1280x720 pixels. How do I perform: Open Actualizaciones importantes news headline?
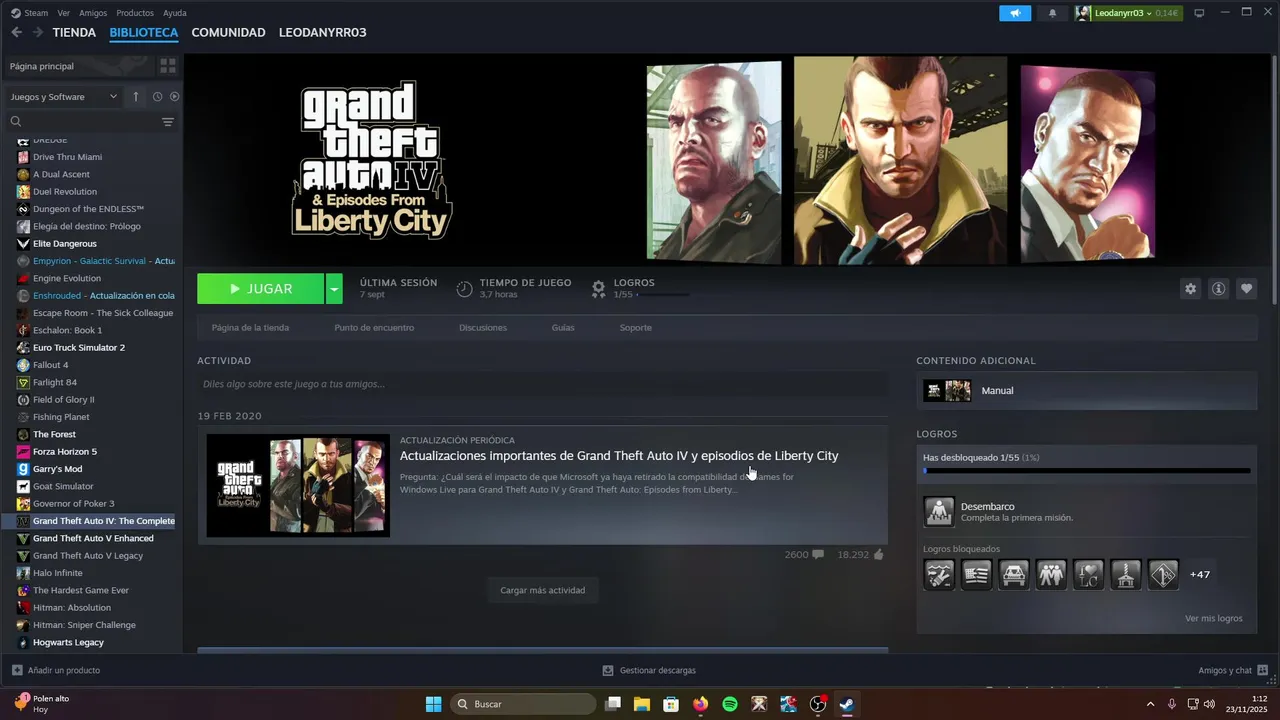pyautogui.click(x=619, y=456)
